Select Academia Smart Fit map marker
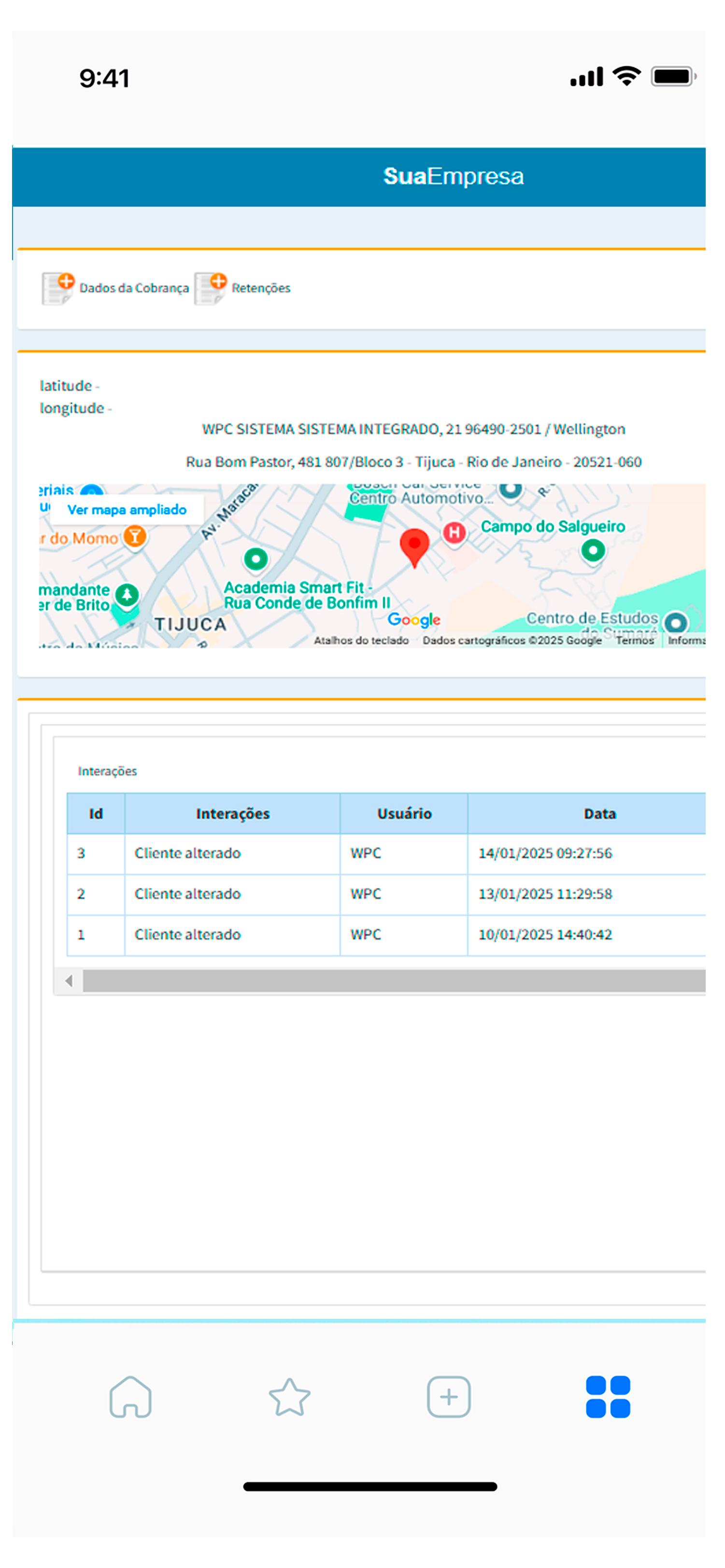Image resolution: width=725 pixels, height=1568 pixels. coord(256,558)
